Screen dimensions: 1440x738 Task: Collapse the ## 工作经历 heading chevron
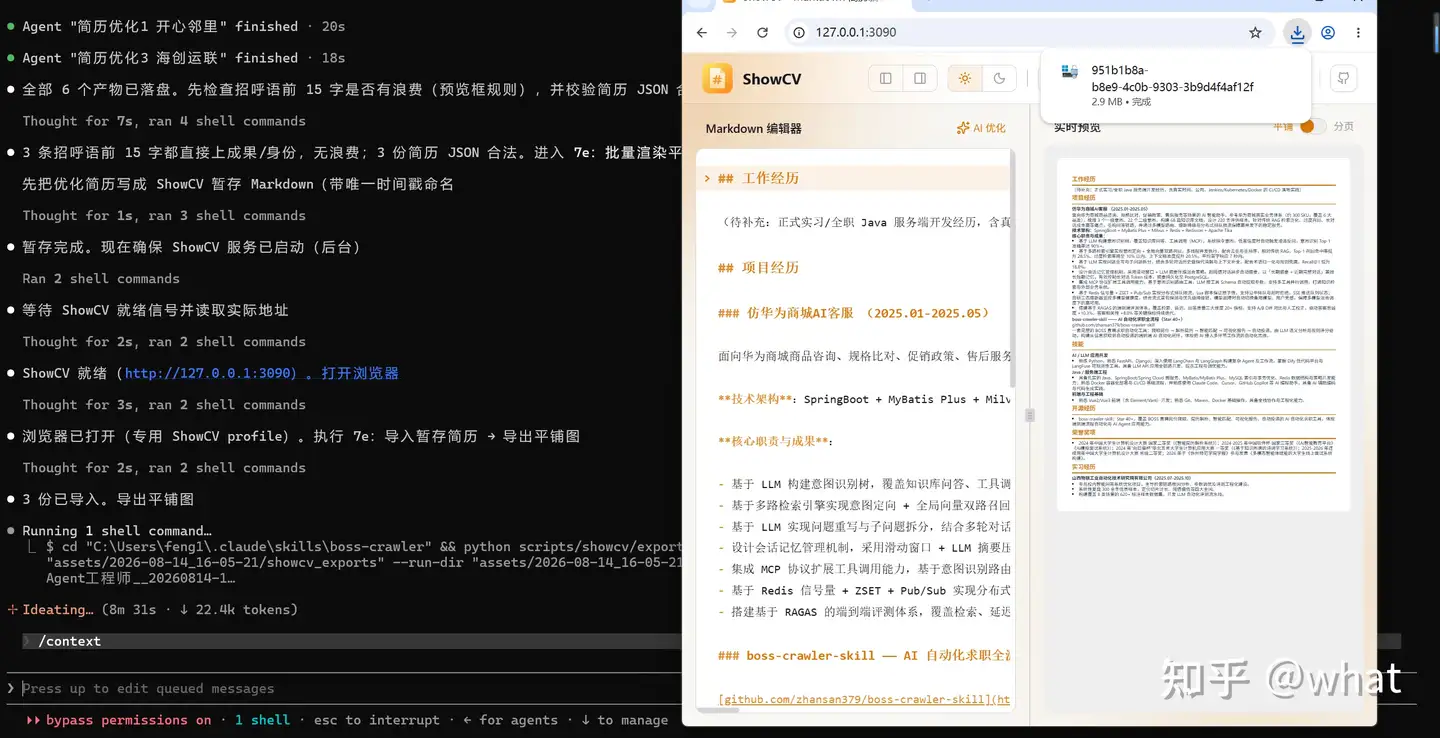(707, 178)
